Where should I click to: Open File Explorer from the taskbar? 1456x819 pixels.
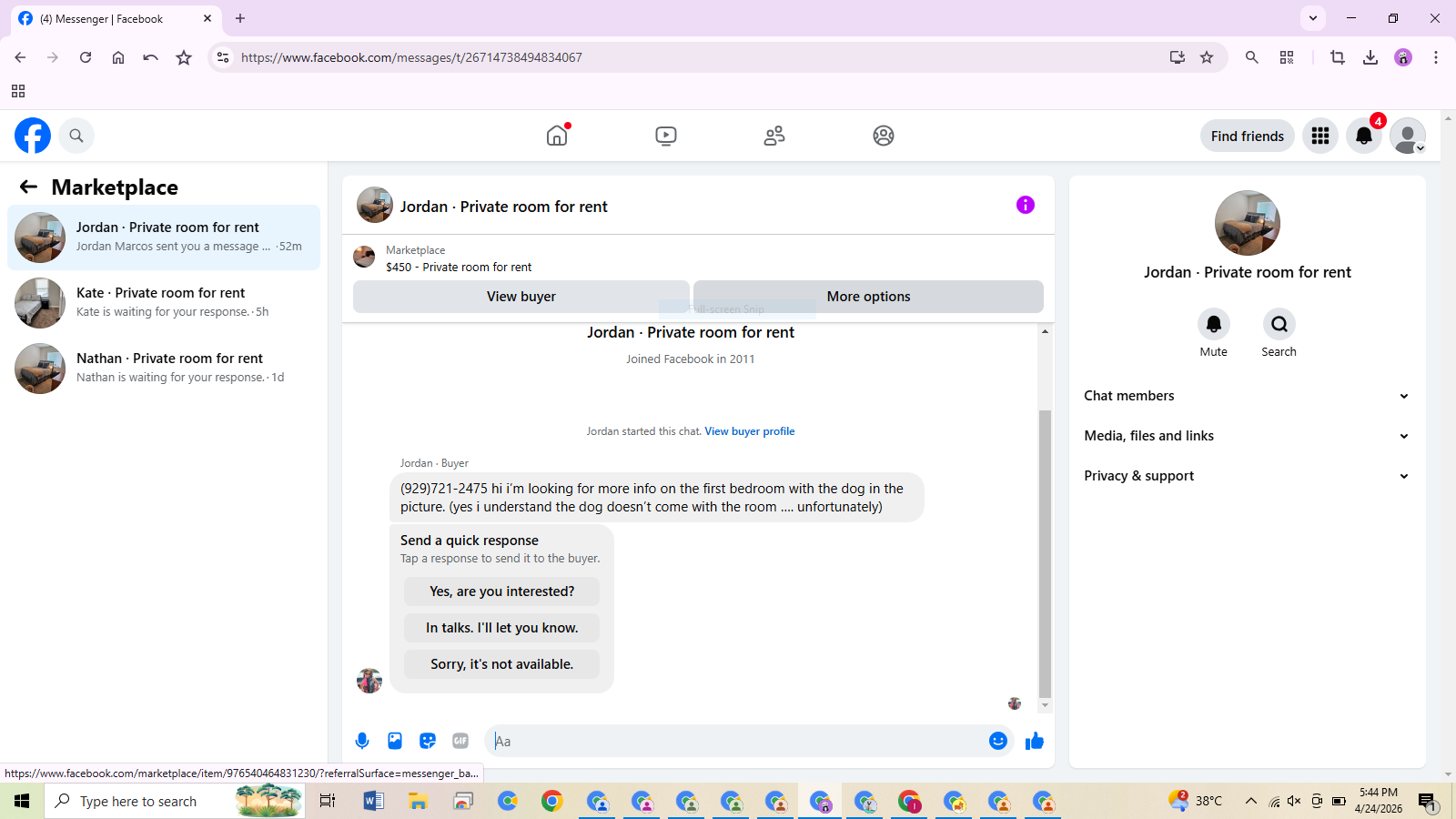tap(418, 801)
